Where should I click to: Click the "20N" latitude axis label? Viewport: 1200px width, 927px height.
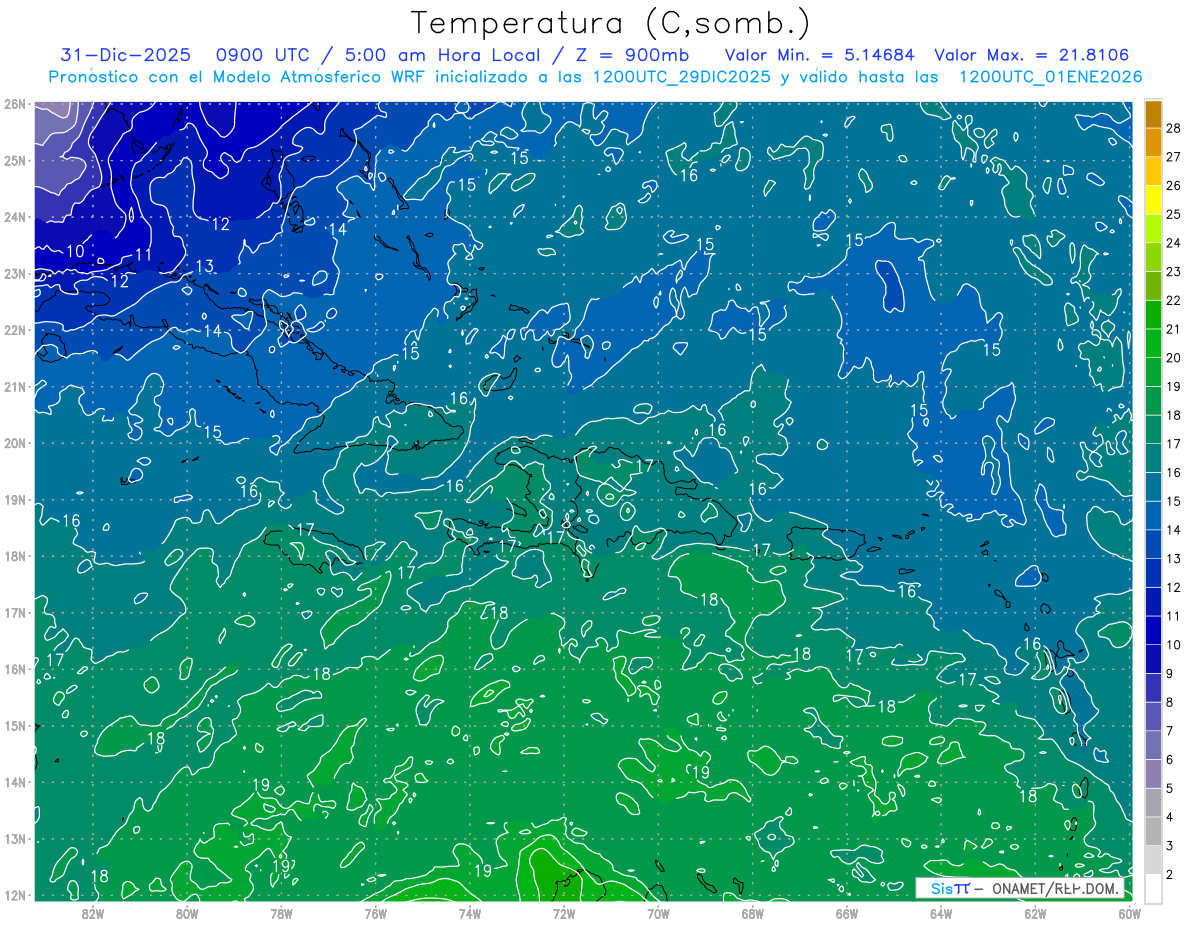14,443
